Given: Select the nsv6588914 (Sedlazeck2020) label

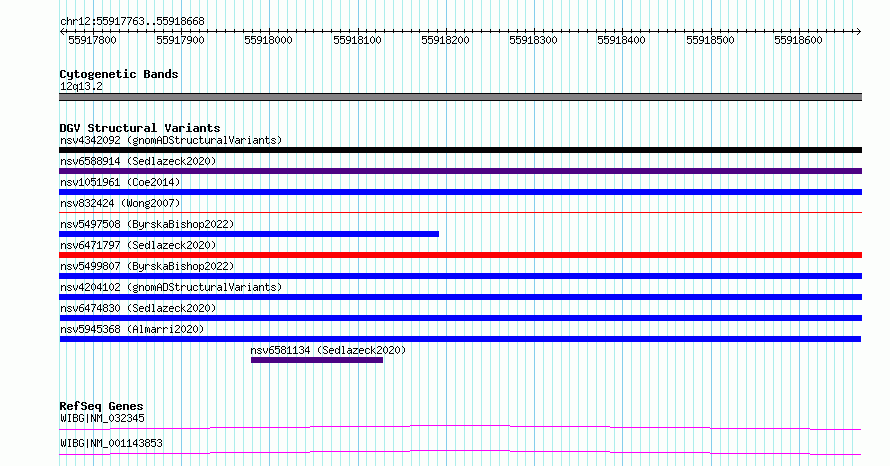Looking at the screenshot, I should coord(138,161).
